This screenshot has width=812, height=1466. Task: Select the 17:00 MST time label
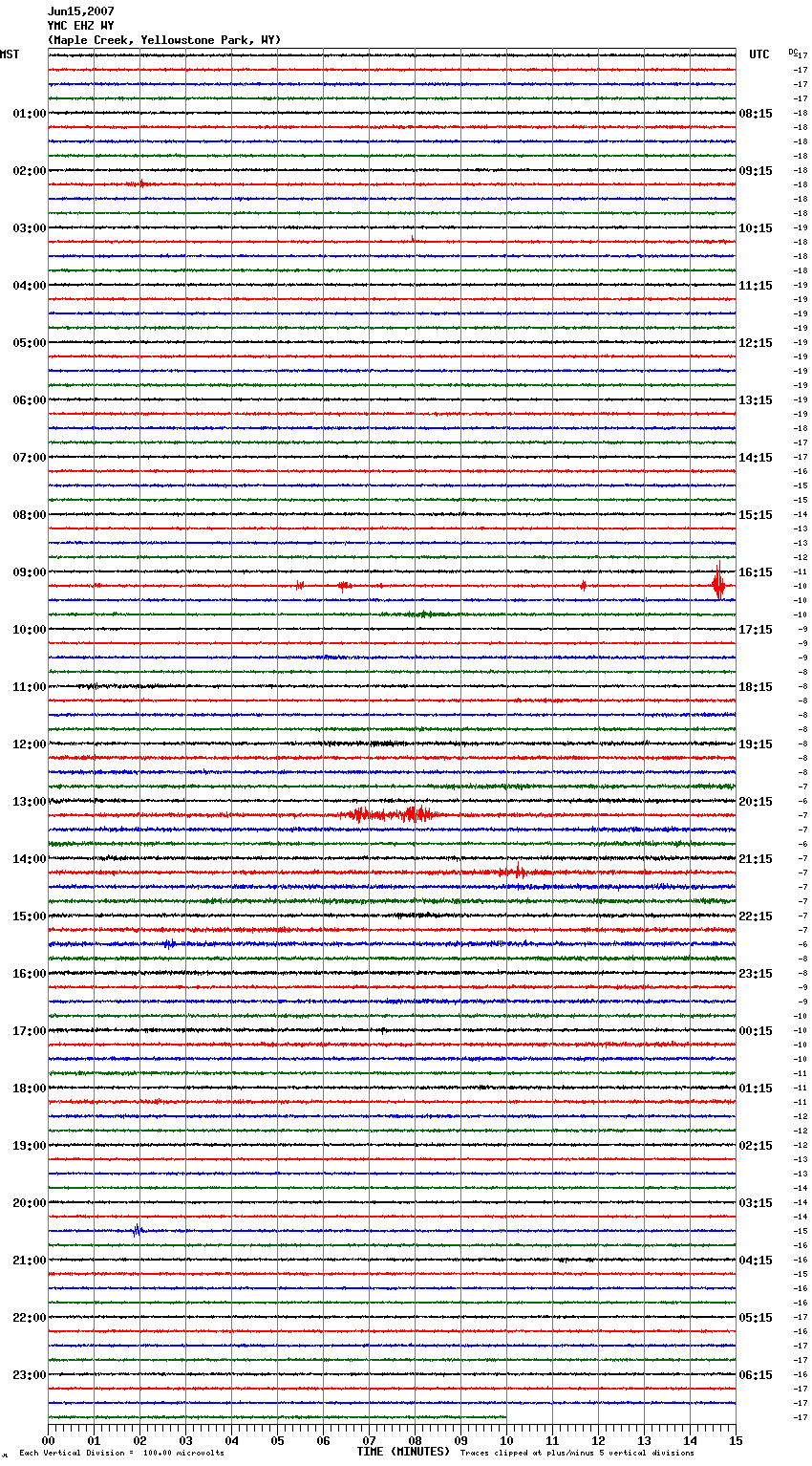tap(30, 1031)
